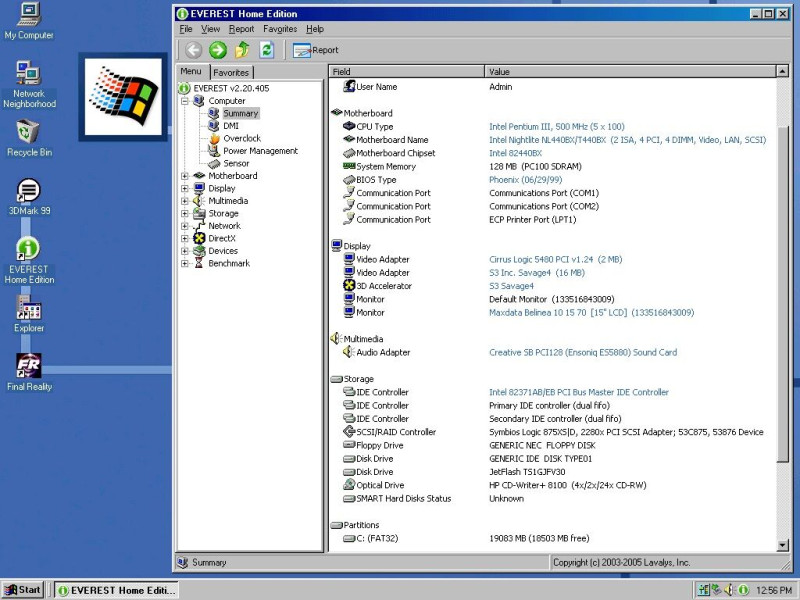Select the Sensor tree item
Screen dimensions: 800x600
pos(236,163)
